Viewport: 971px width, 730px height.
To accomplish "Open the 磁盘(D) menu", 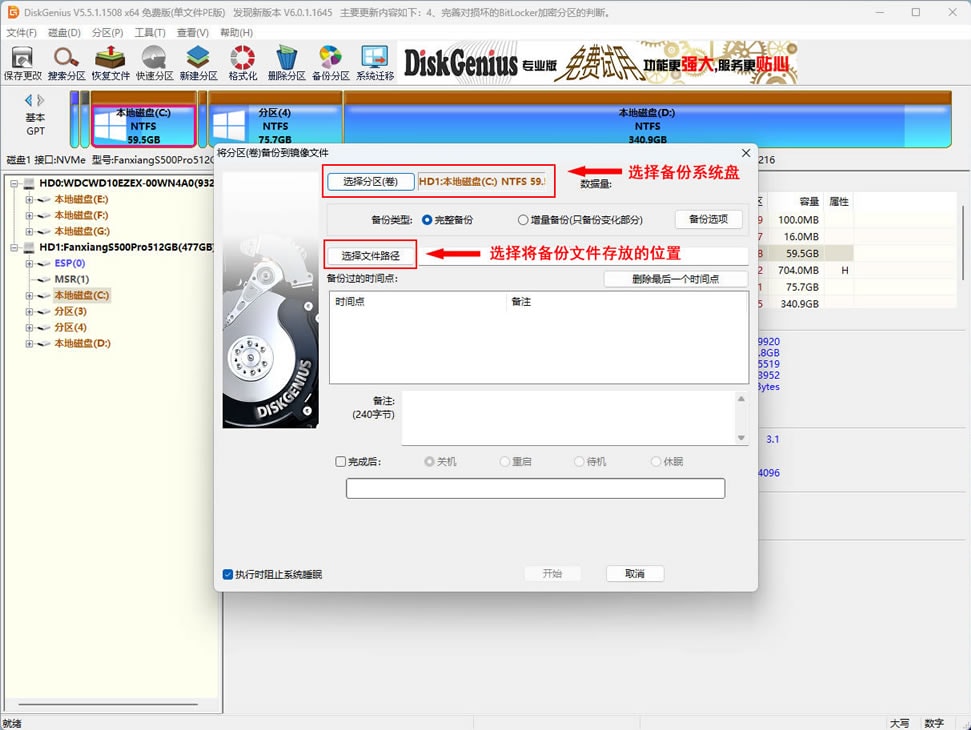I will tap(64, 33).
